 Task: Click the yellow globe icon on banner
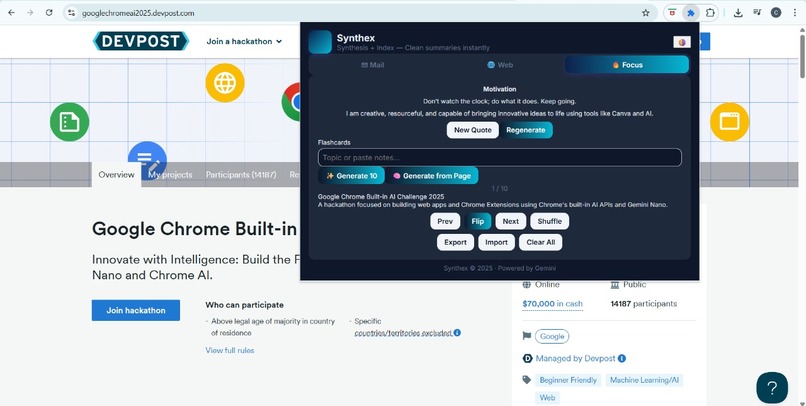225,83
